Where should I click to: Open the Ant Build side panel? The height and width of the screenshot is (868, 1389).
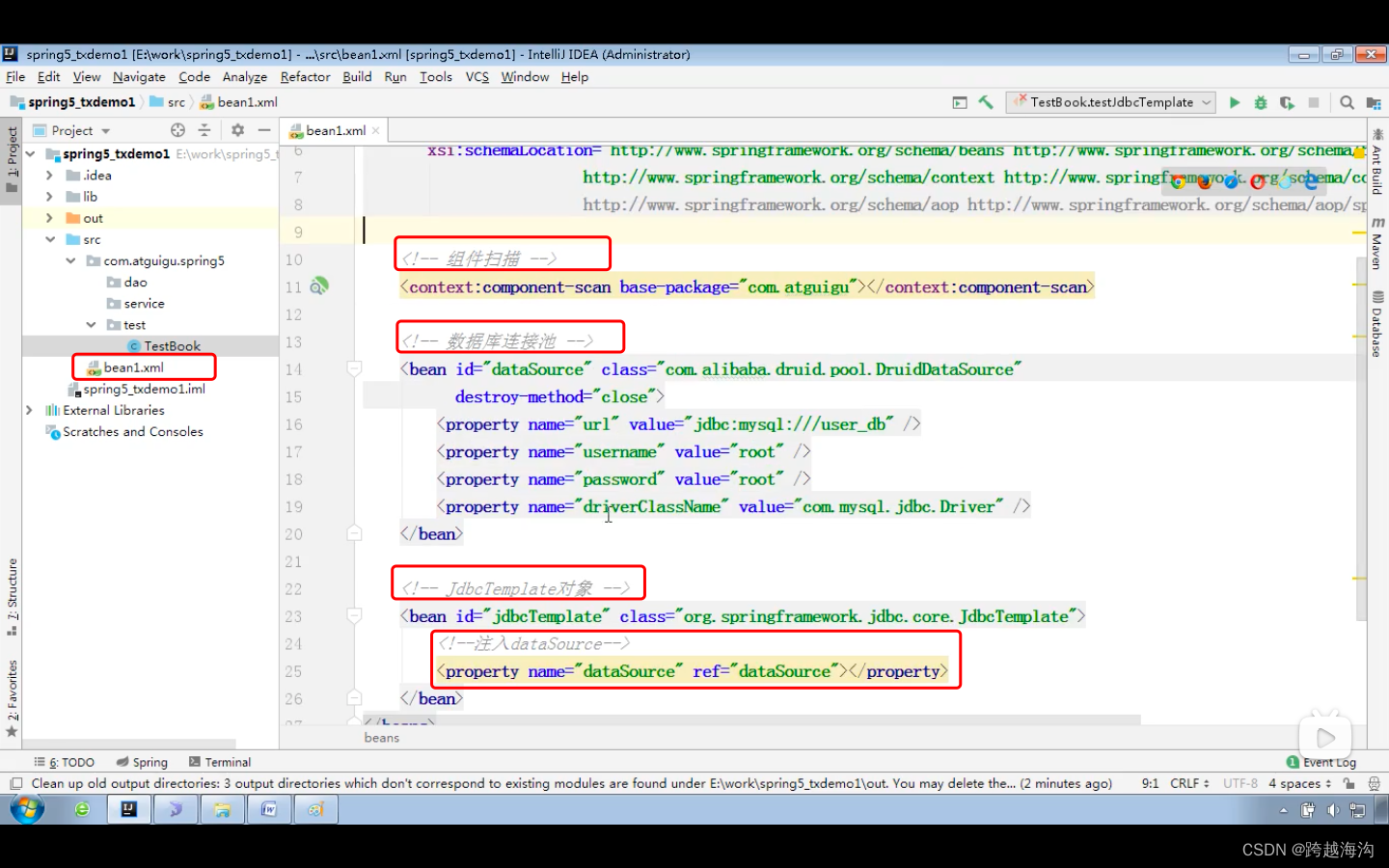1377,160
